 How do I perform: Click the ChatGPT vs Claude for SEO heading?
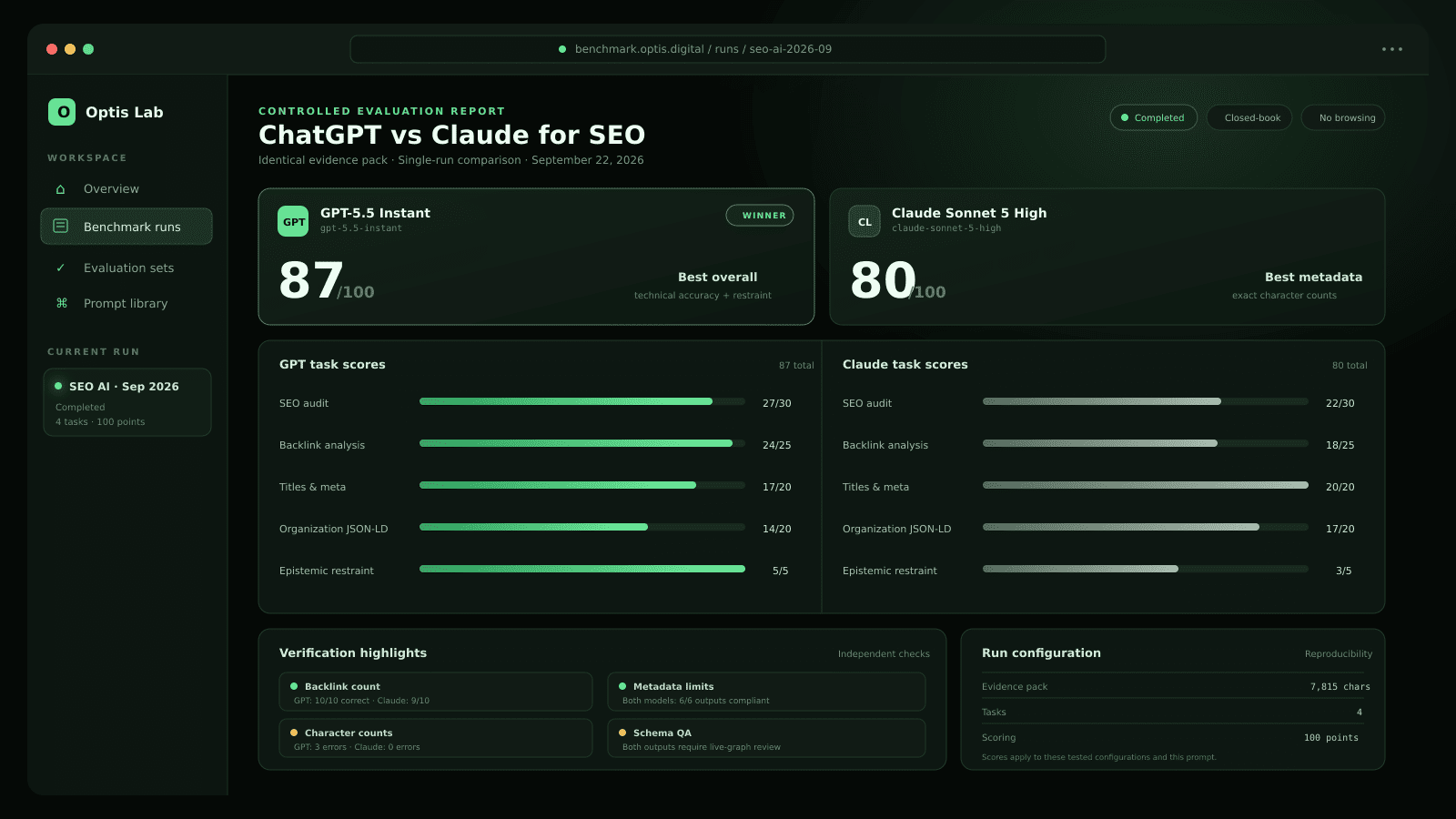[451, 135]
